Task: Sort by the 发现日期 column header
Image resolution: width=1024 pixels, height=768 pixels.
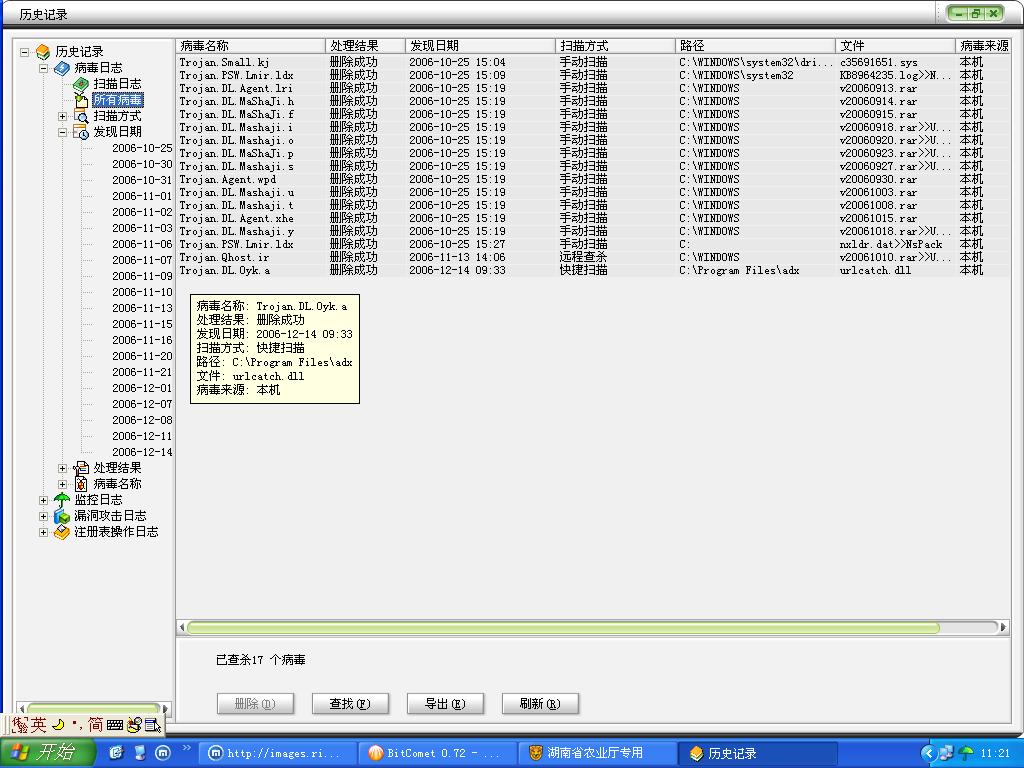Action: point(480,46)
